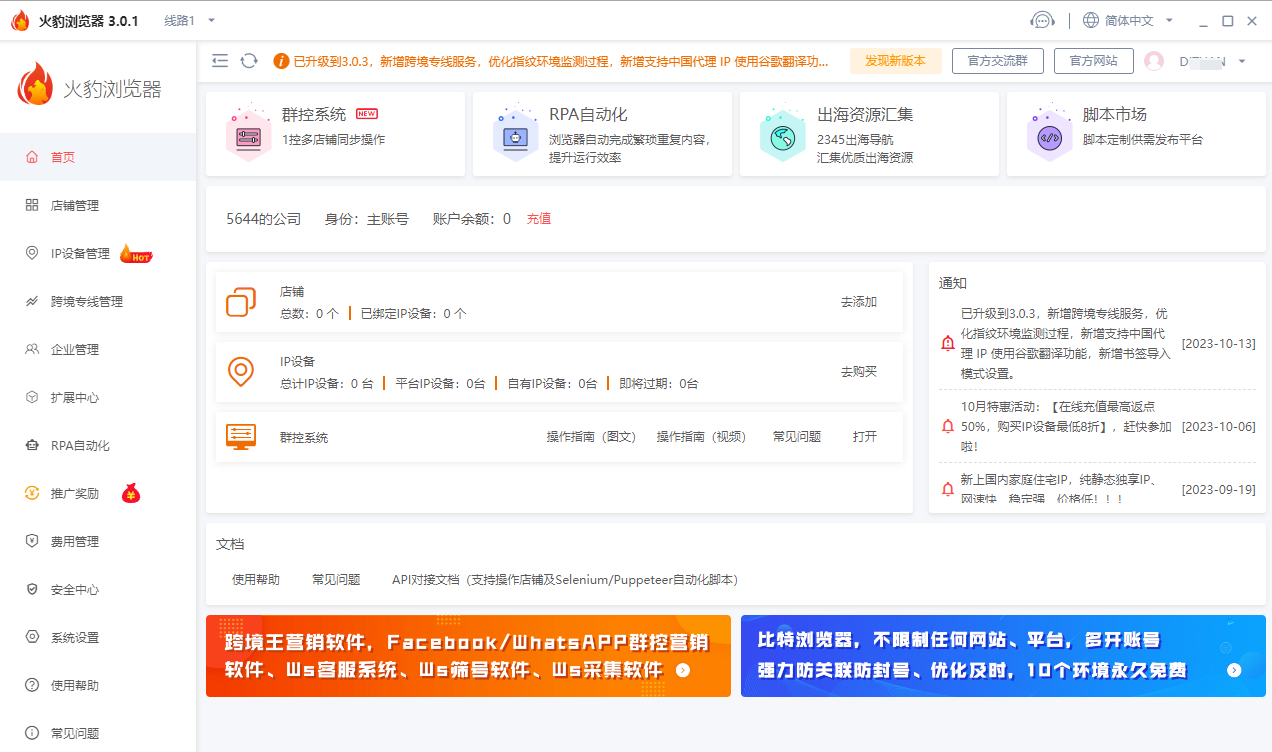Go to IP设备管理 in the sidebar

[98, 253]
